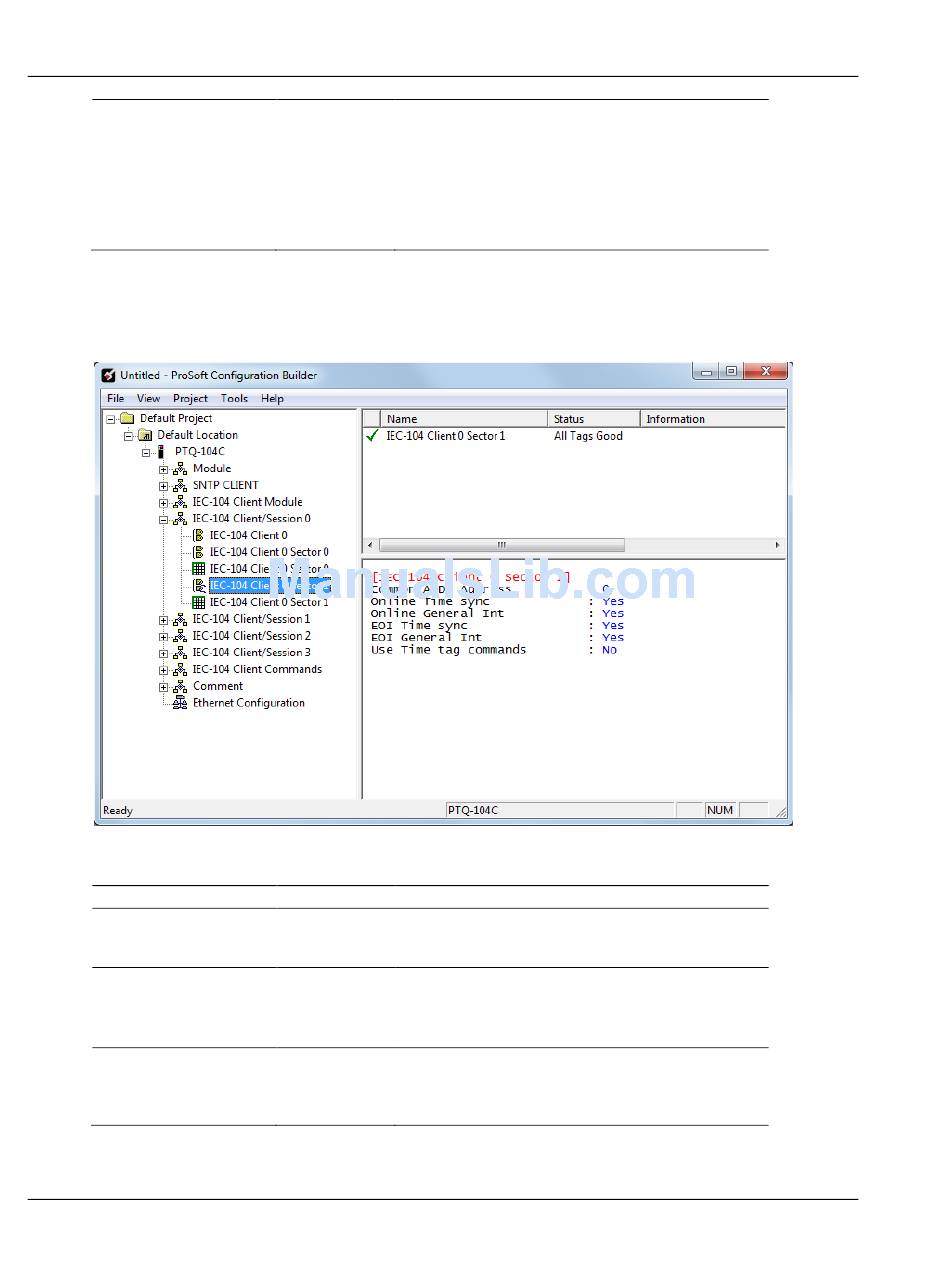Click the horizontal scrollbar thumb in list pane
The image size is (950, 1267).
coord(502,545)
